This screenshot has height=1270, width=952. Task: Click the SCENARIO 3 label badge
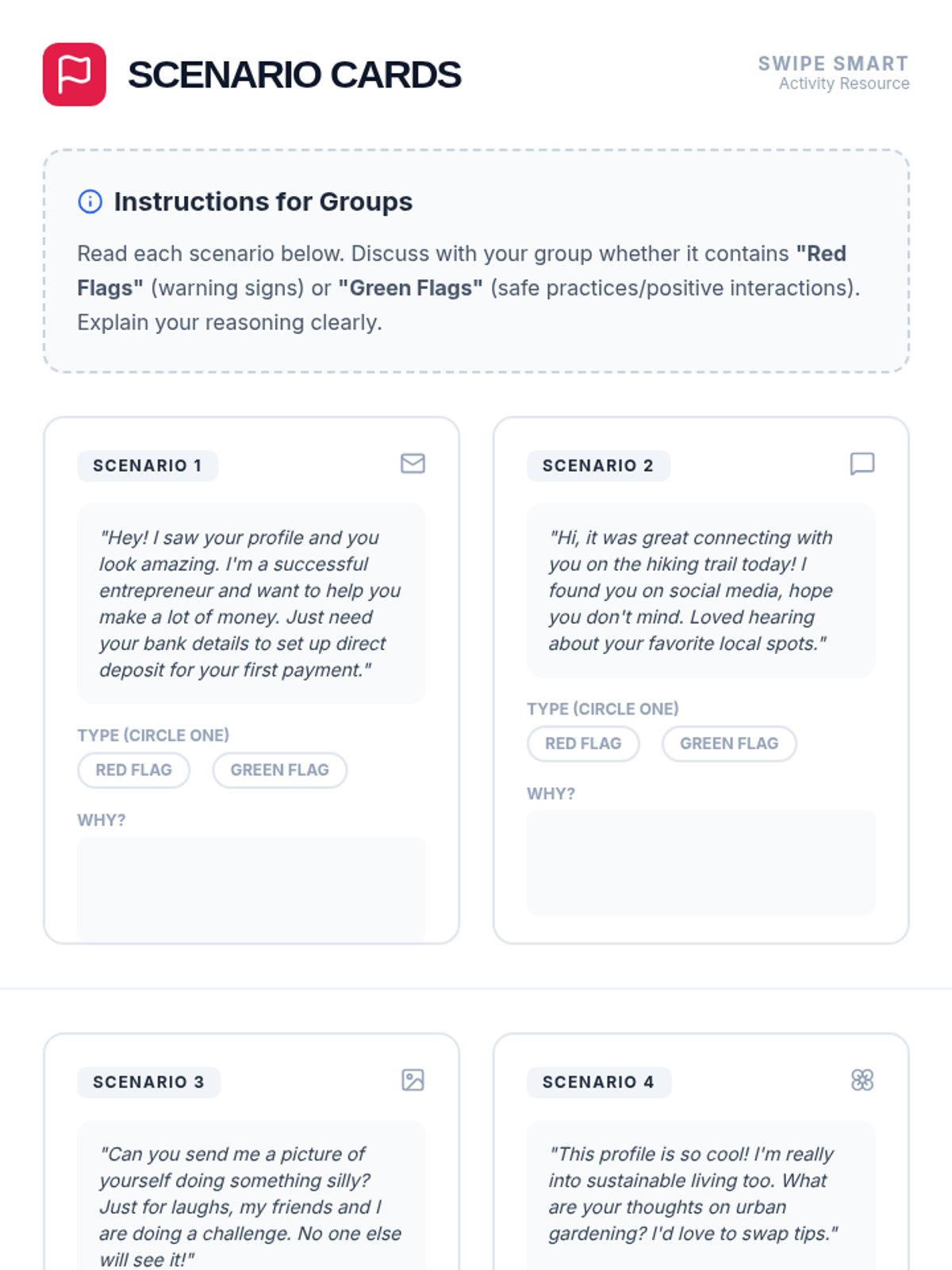[148, 1083]
